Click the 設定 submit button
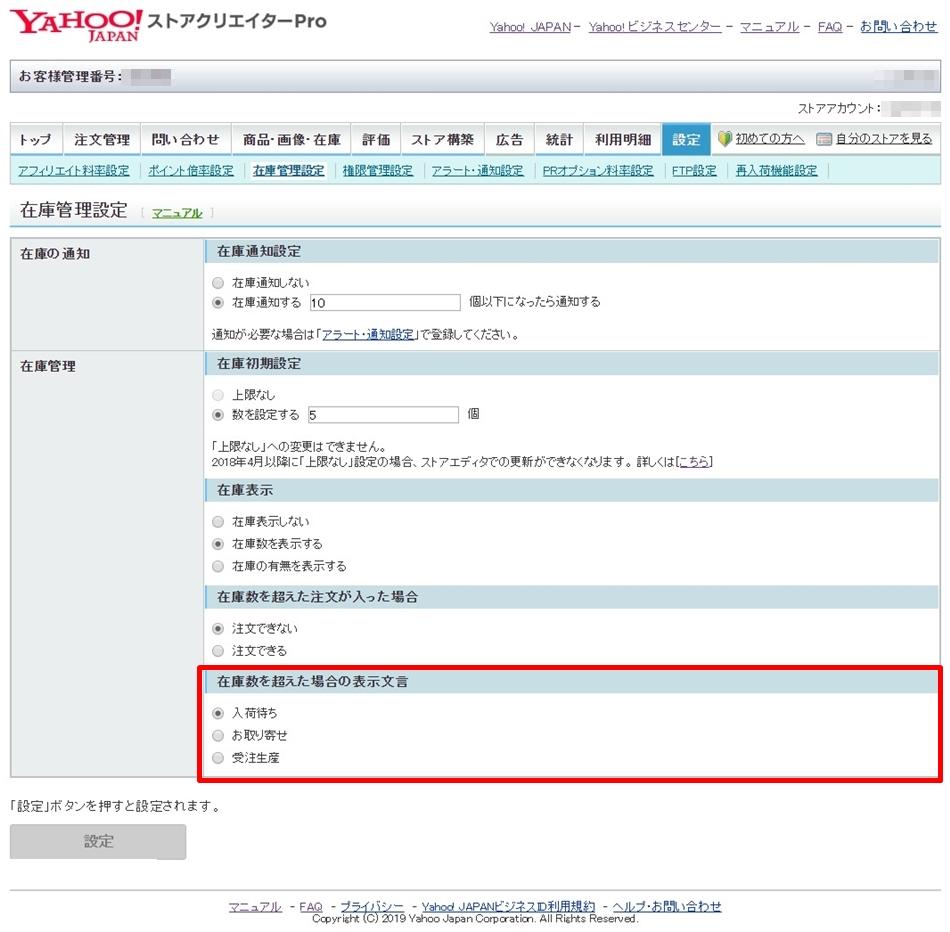This screenshot has width=950, height=932. point(98,842)
